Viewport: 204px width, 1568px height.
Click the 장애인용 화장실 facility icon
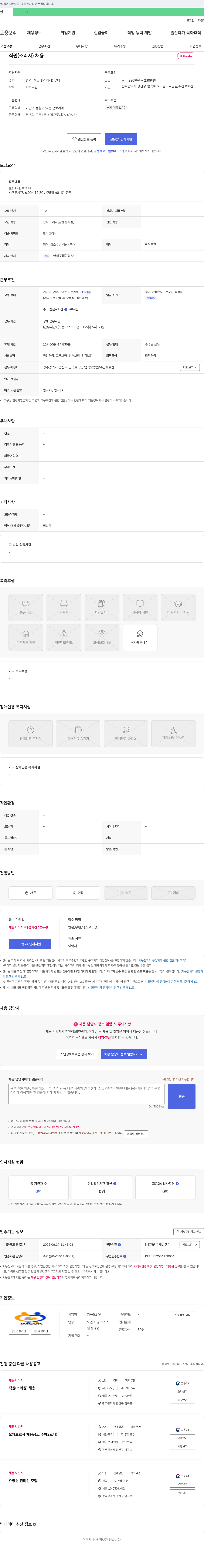click(125, 734)
